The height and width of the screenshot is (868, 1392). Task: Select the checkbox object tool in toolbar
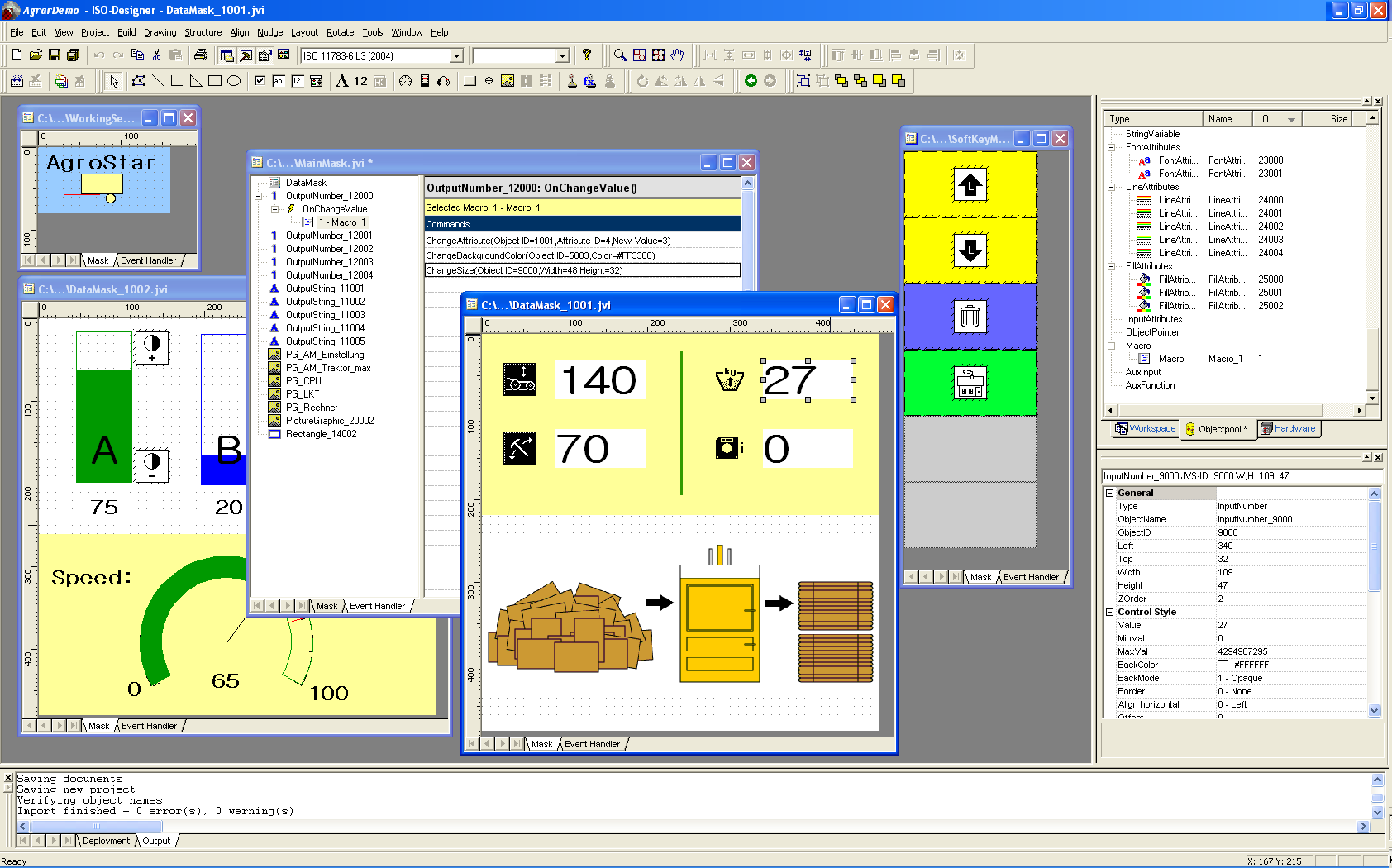pos(260,81)
